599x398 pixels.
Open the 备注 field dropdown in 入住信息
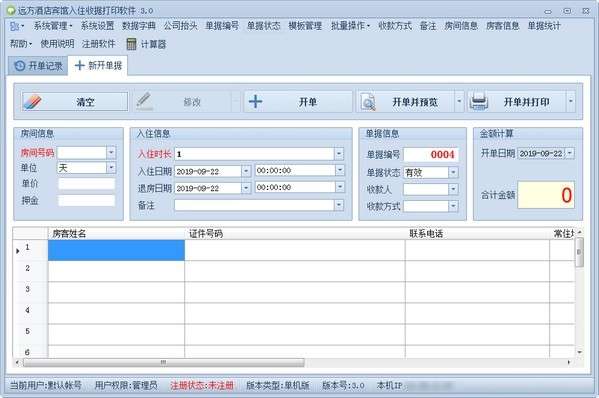coord(339,205)
